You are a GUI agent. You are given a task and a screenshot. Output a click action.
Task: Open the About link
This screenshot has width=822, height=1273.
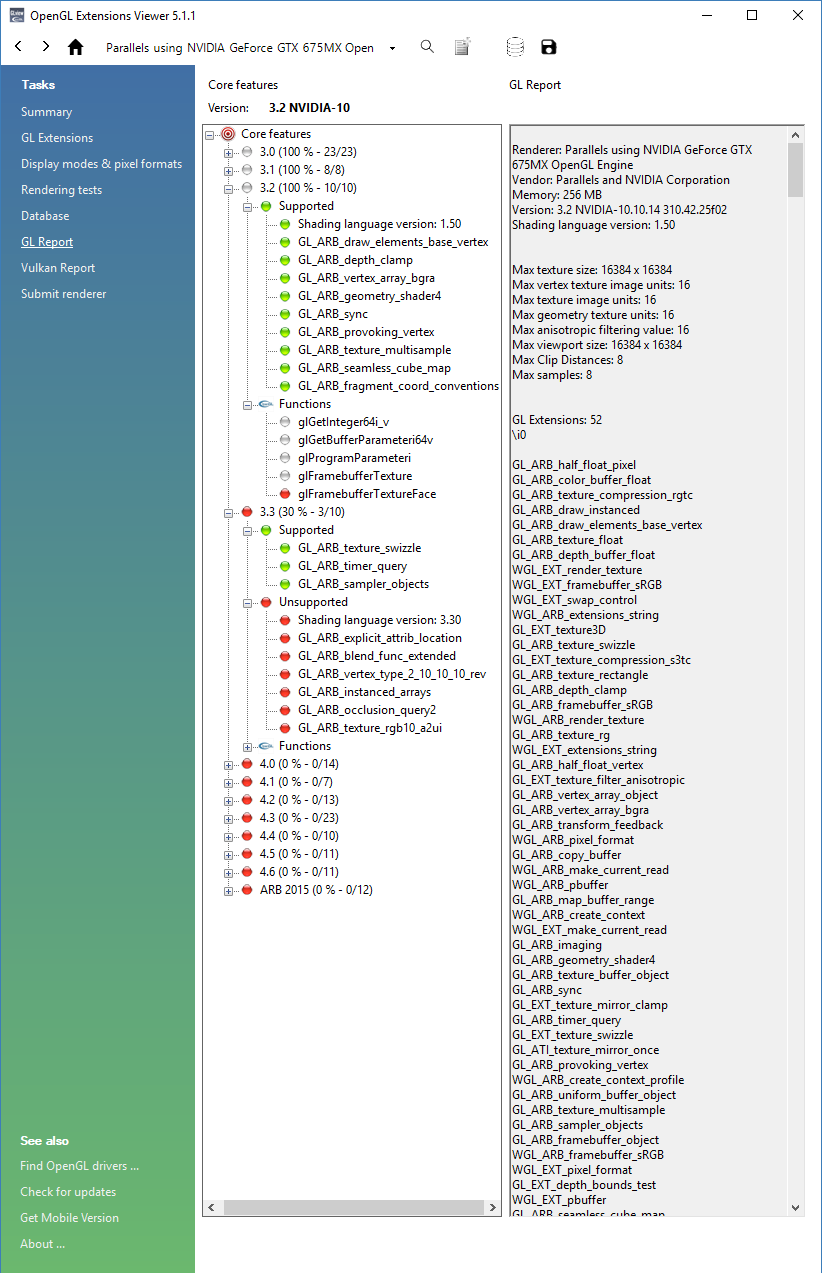pos(42,1244)
